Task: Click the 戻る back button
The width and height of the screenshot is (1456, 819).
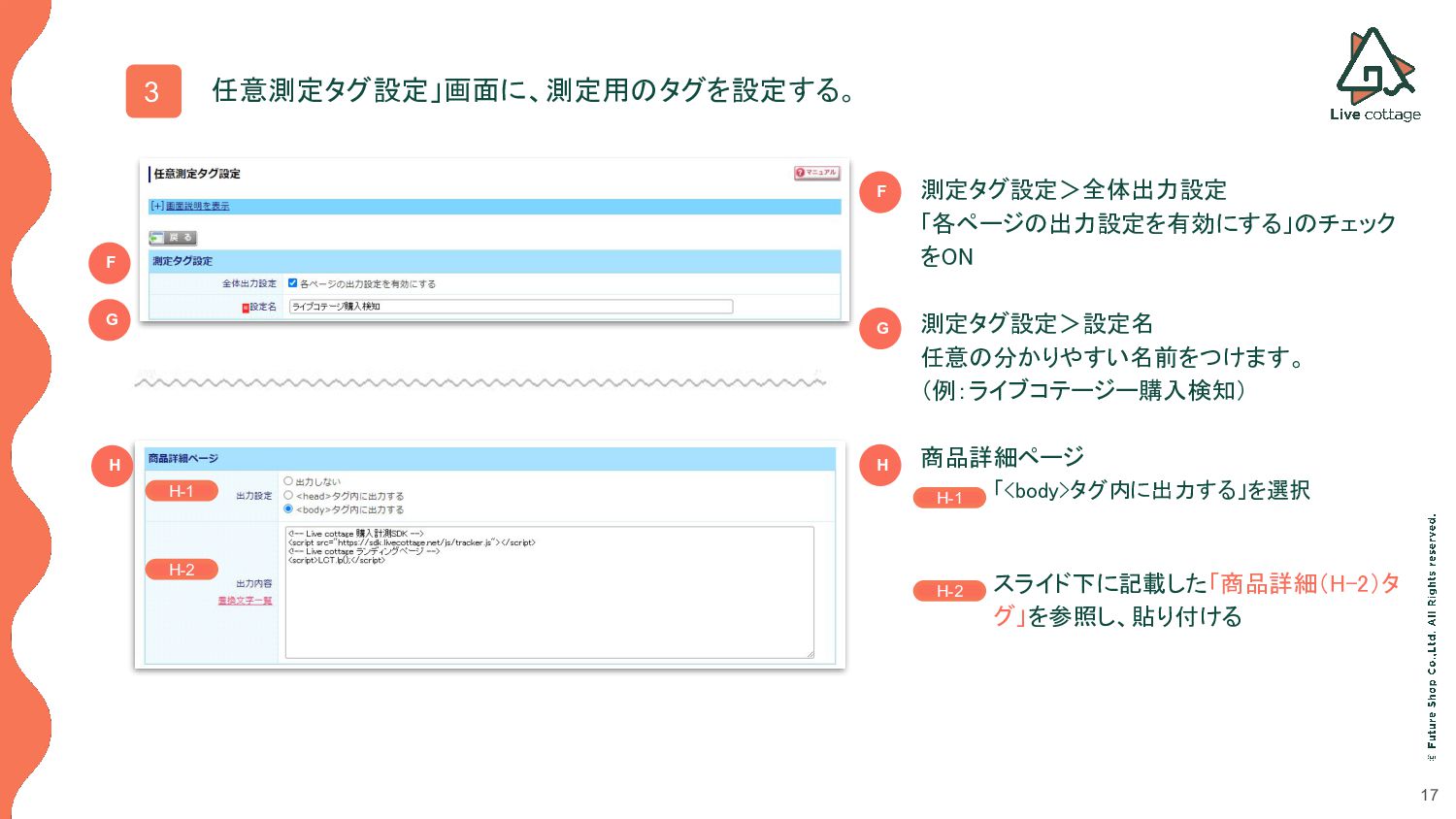Action: coord(173,238)
